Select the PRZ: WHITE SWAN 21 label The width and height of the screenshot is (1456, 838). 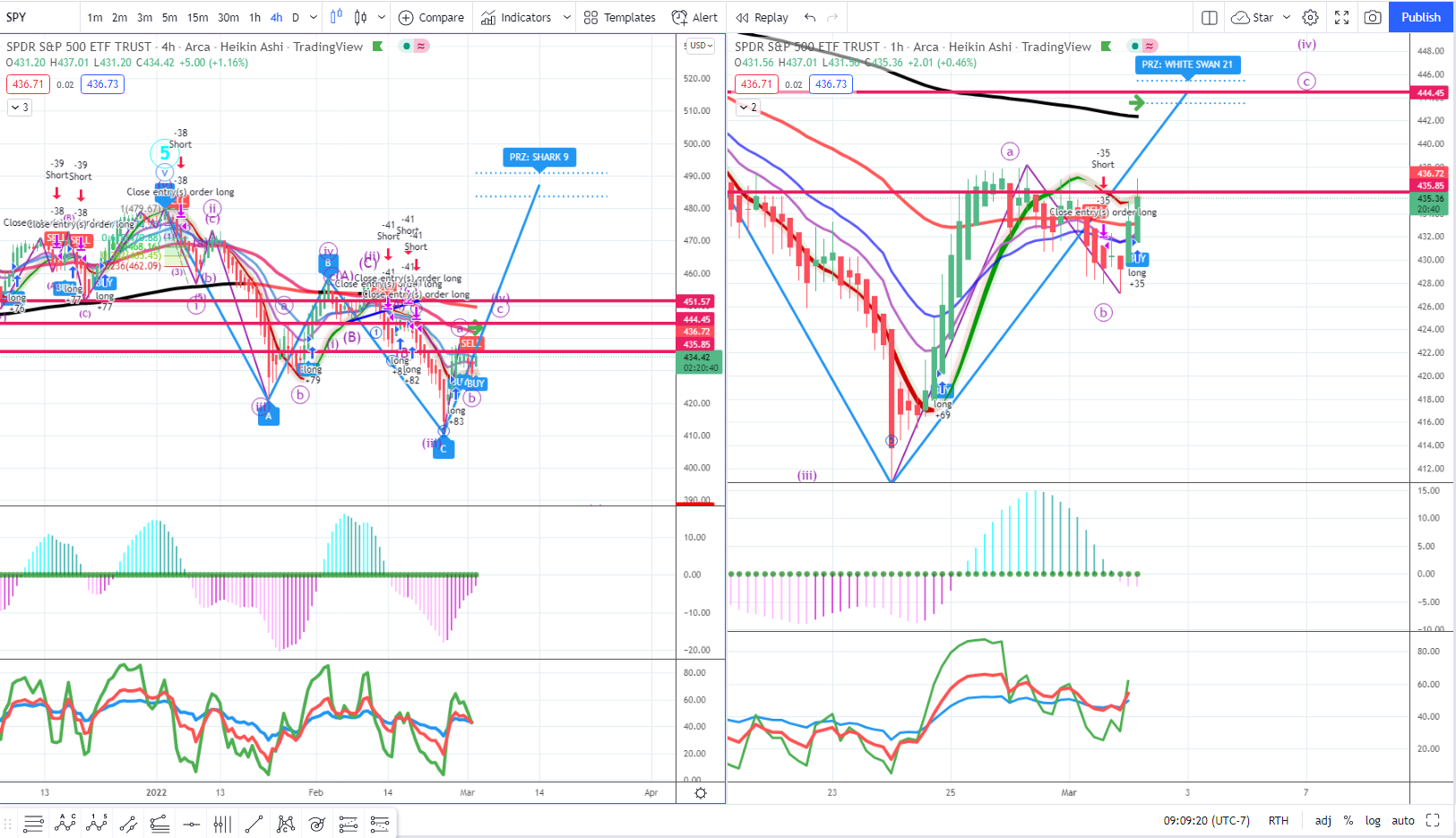[x=1187, y=65]
